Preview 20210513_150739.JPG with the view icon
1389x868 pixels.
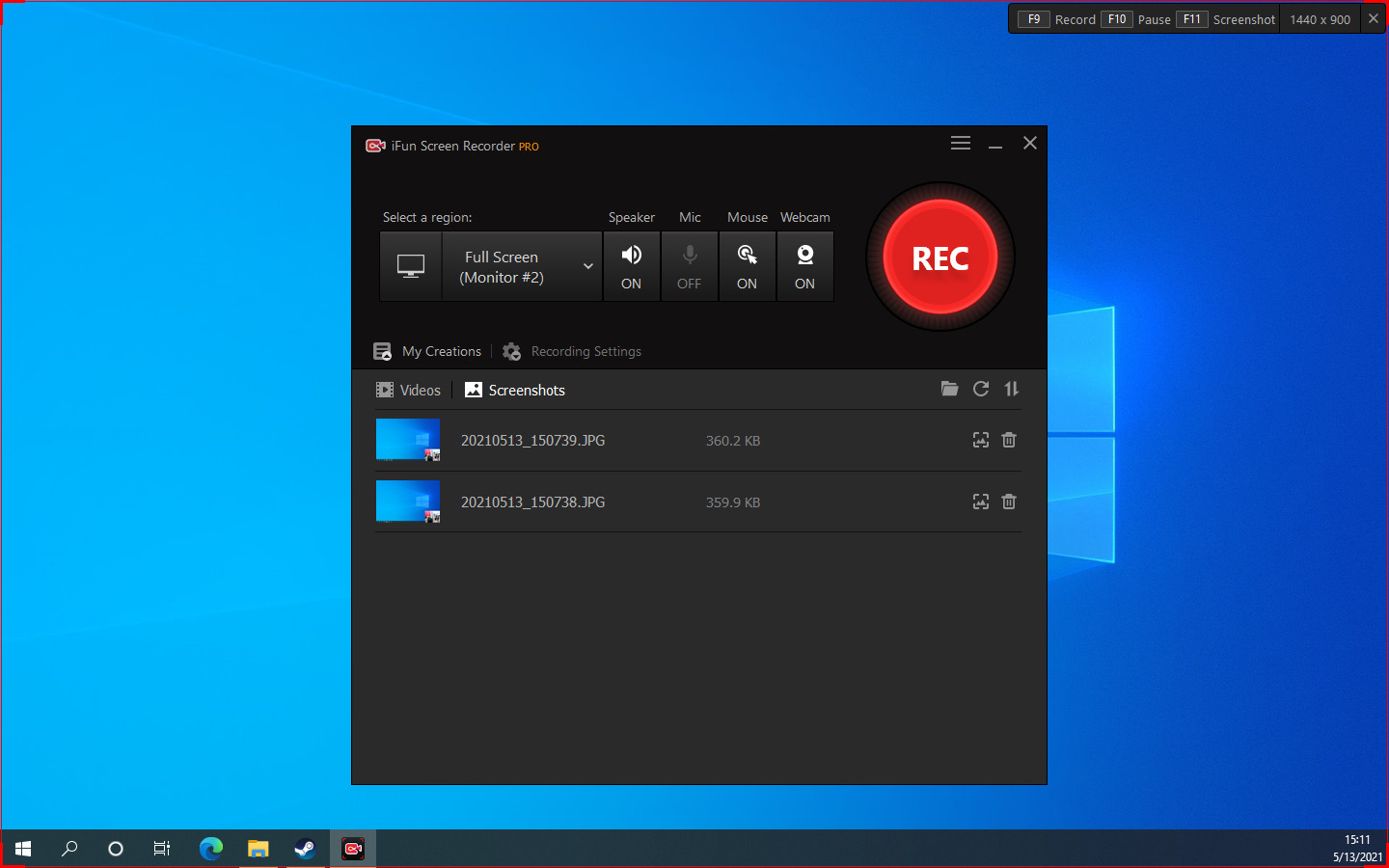pos(980,440)
